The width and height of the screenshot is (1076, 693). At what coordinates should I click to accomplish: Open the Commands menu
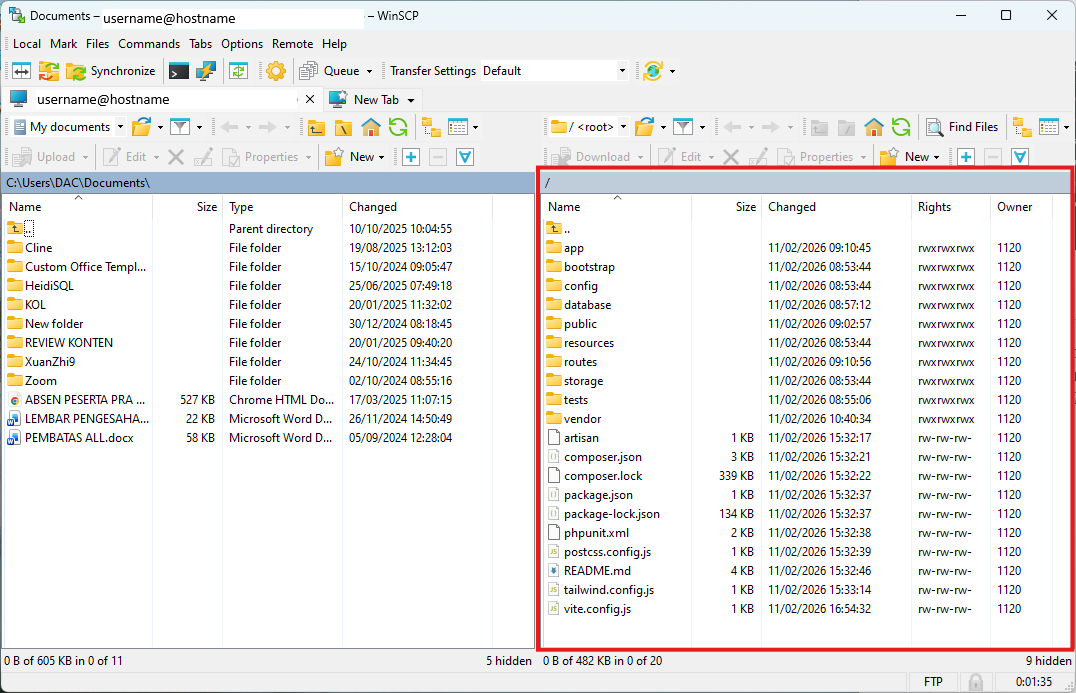149,43
